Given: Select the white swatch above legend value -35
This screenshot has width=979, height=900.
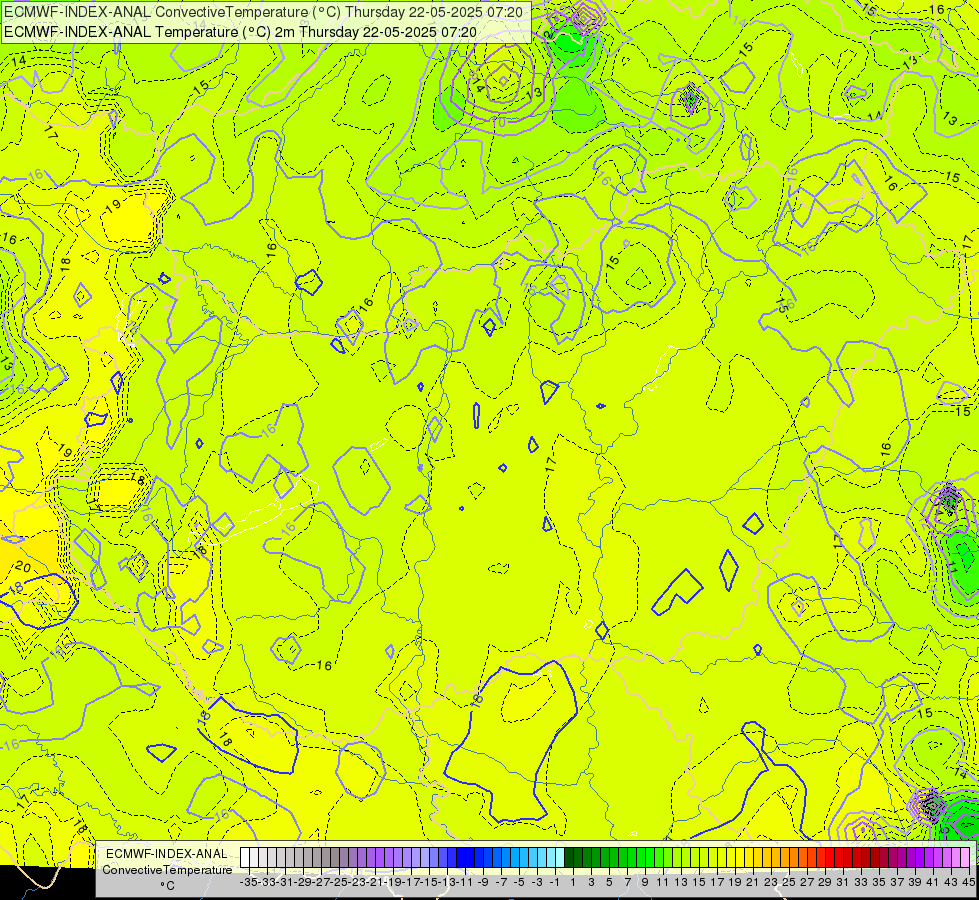Looking at the screenshot, I should tap(245, 858).
